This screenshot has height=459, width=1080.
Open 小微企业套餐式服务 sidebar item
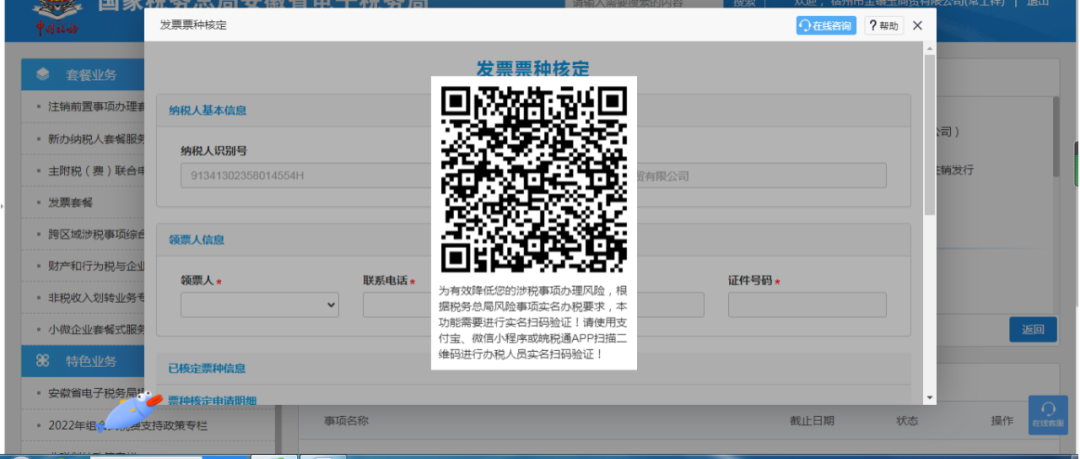pyautogui.click(x=96, y=329)
